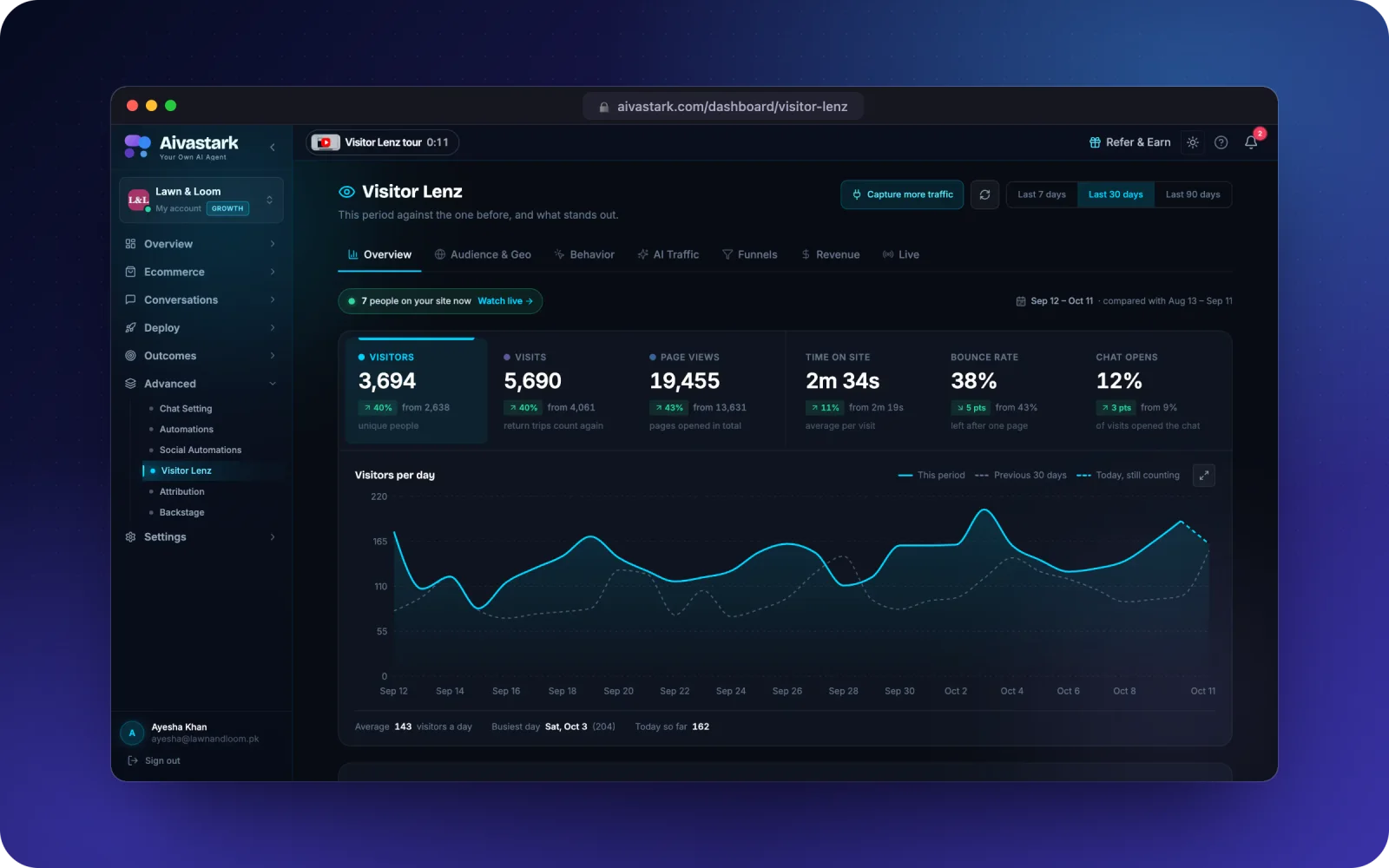The width and height of the screenshot is (1389, 868).
Task: Toggle light theme sun icon
Action: click(x=1193, y=142)
